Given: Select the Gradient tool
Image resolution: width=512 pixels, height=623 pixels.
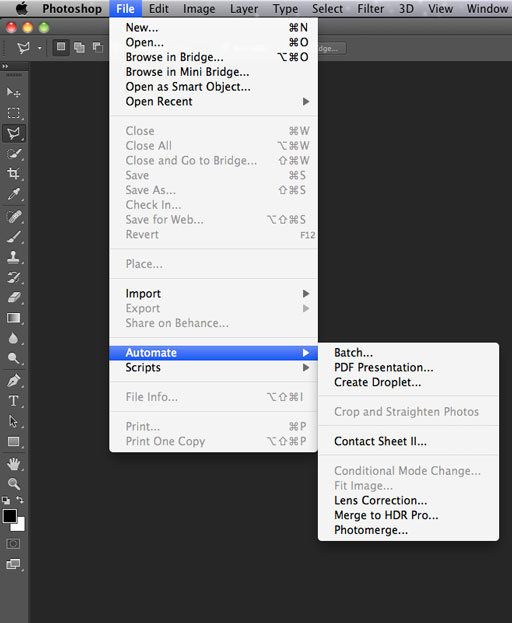Looking at the screenshot, I should (14, 318).
